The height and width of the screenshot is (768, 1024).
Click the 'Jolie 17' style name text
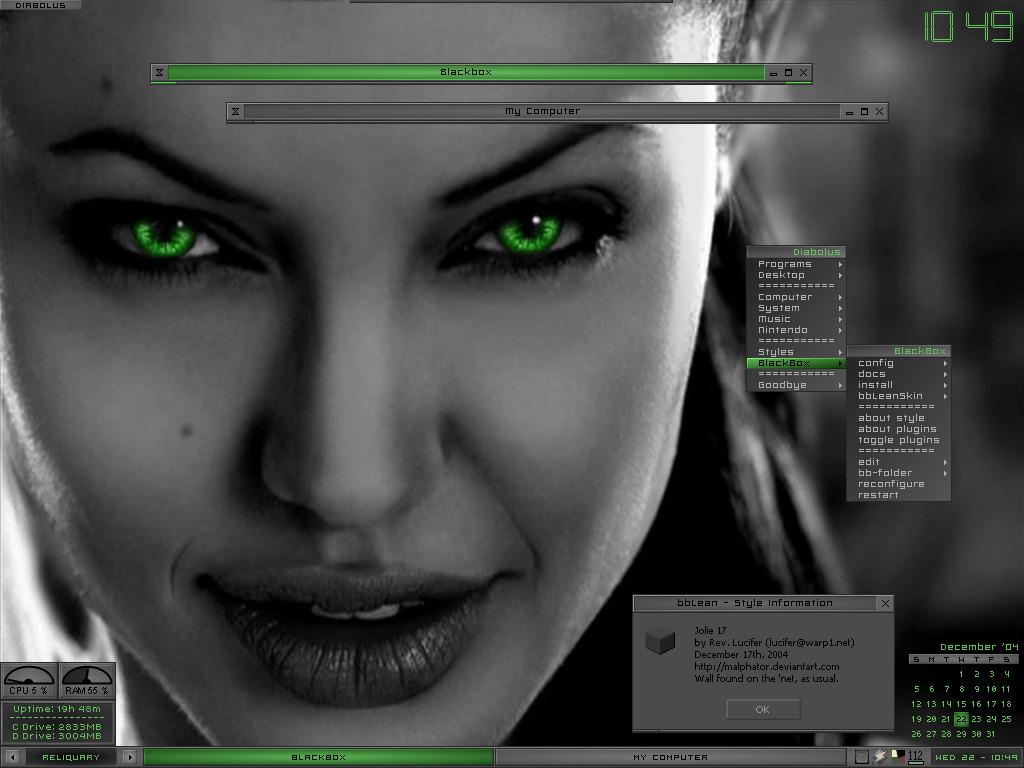(x=710, y=631)
